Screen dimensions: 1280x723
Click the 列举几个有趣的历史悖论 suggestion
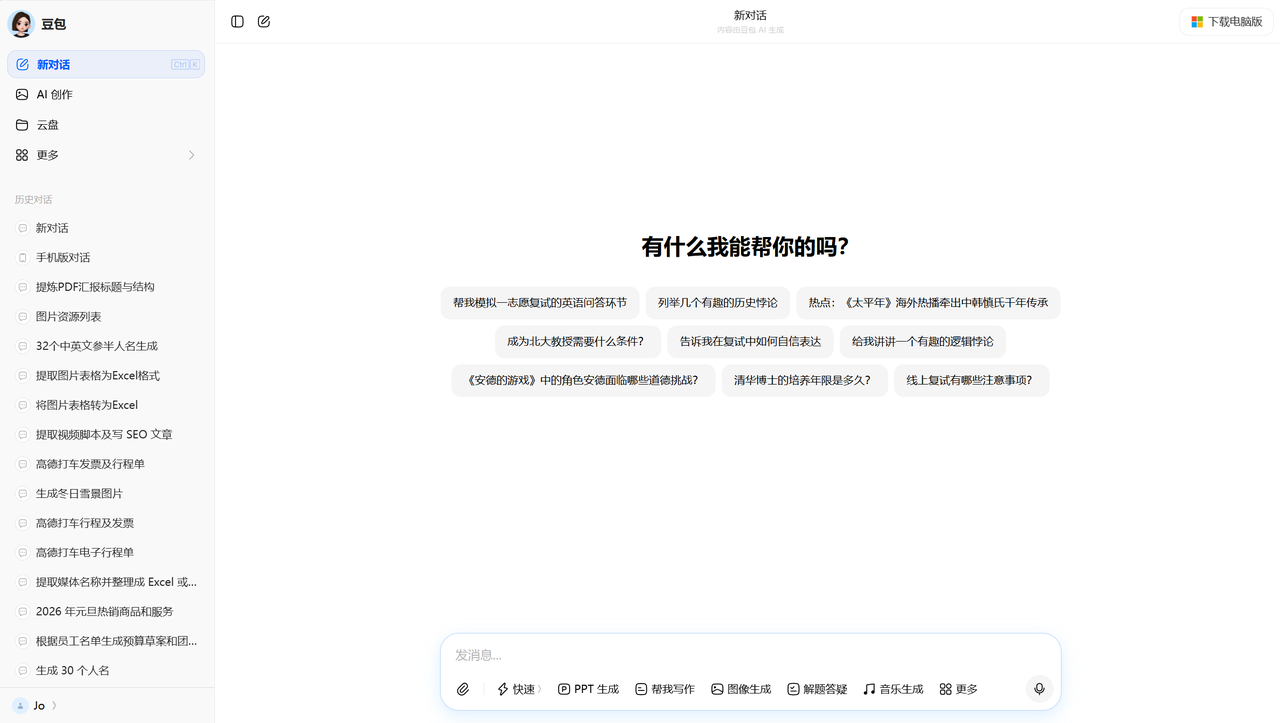(718, 303)
